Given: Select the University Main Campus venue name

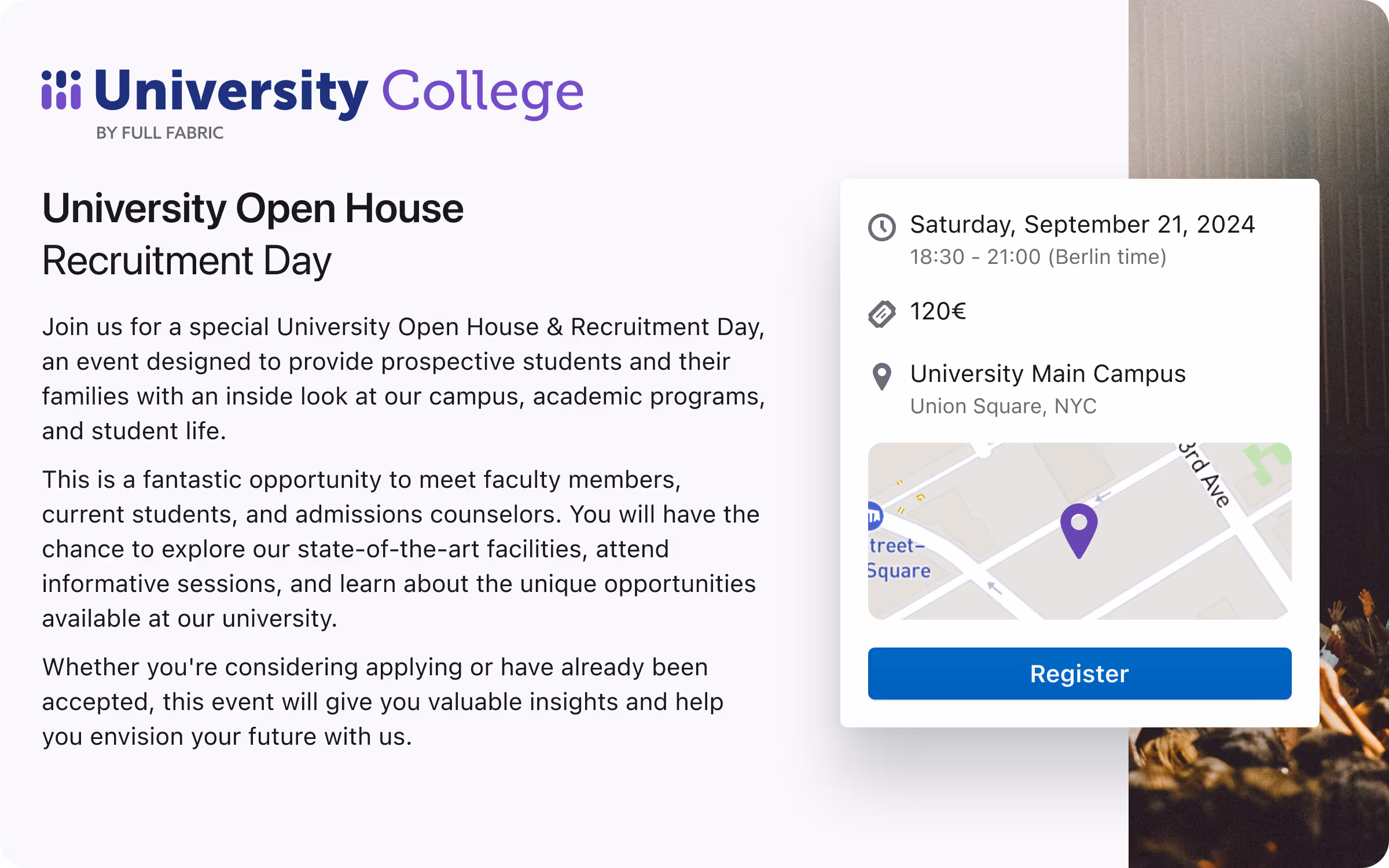Looking at the screenshot, I should (1048, 374).
